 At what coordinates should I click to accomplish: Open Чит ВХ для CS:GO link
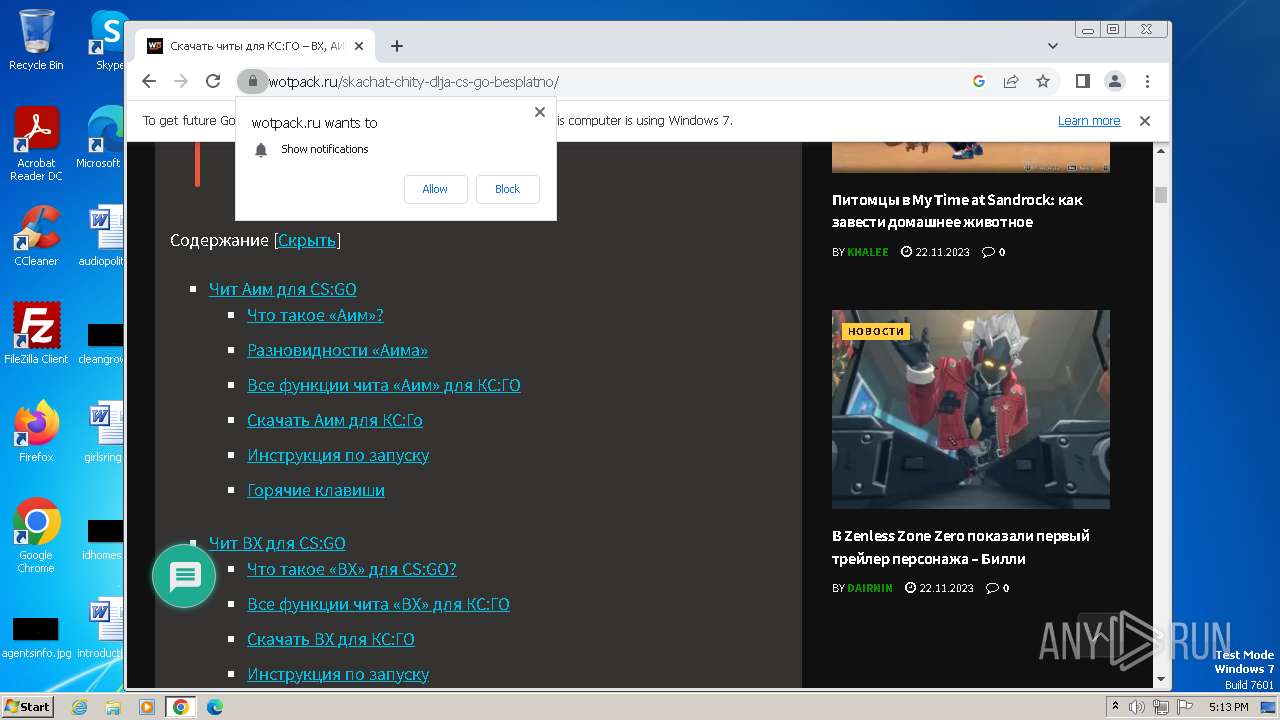click(277, 543)
